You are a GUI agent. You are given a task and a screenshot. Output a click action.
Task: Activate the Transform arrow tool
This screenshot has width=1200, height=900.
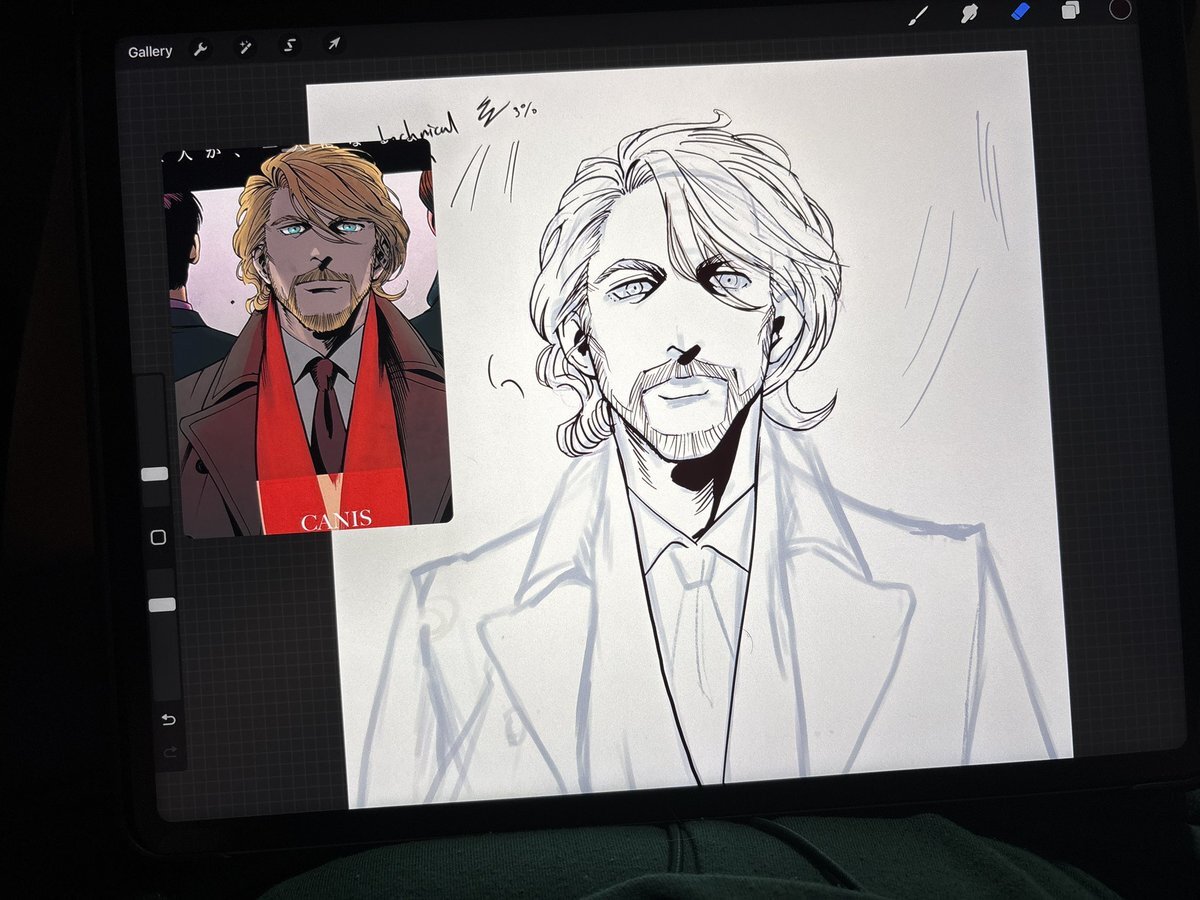[334, 43]
